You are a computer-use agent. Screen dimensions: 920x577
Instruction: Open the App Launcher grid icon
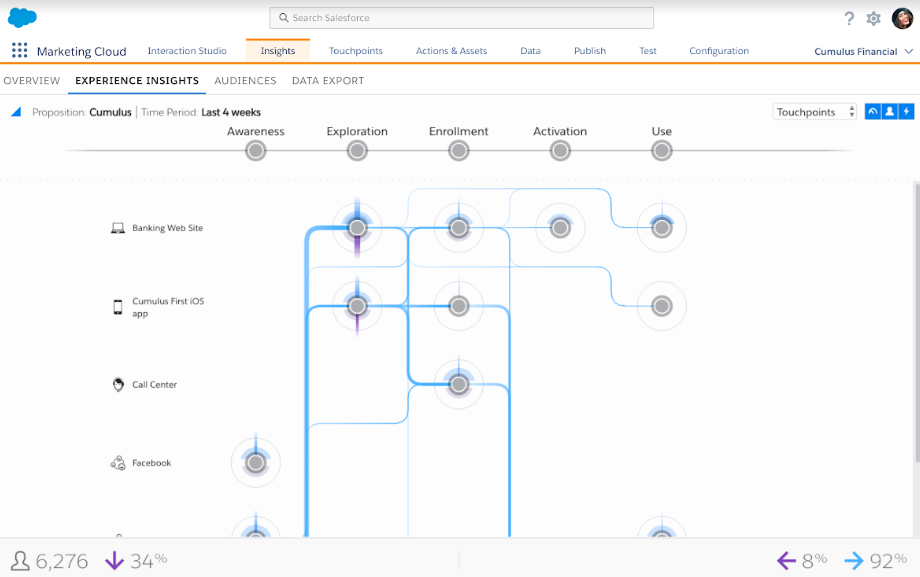[19, 51]
